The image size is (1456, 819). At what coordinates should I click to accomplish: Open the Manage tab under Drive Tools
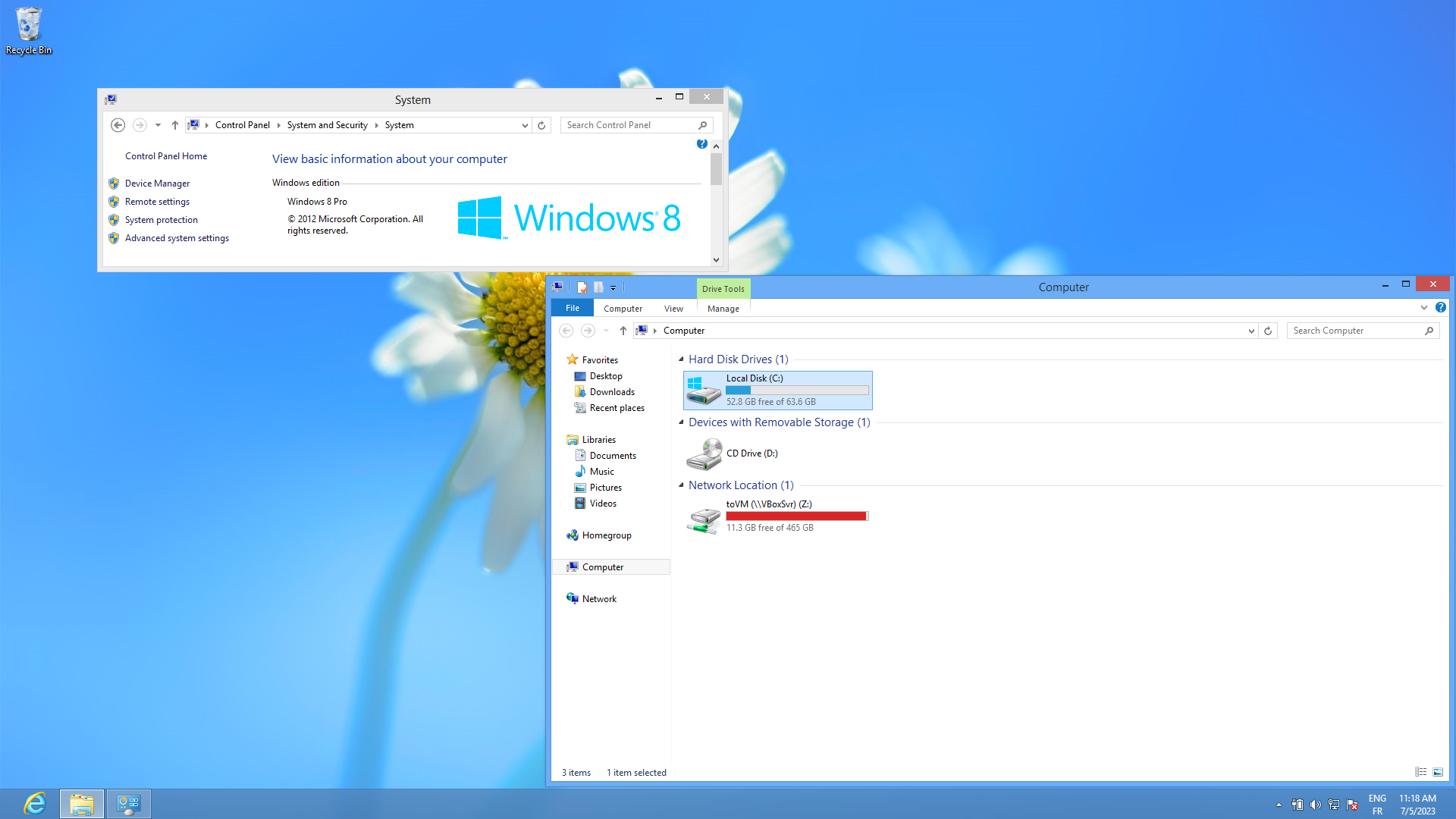click(723, 308)
